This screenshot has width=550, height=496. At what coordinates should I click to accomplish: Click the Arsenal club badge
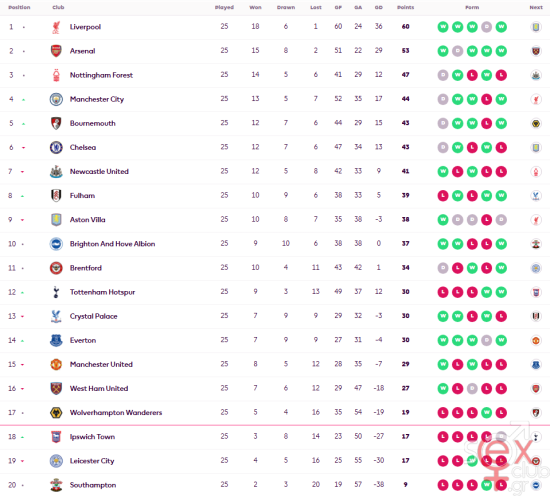pos(56,51)
